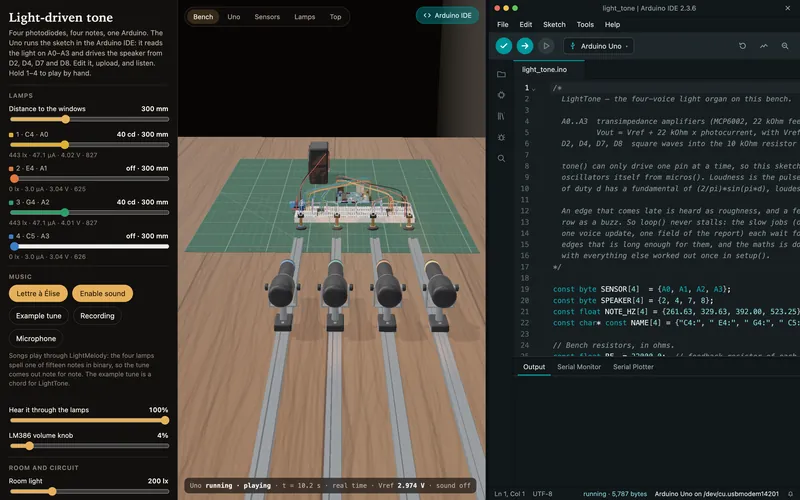Open the Search magnifier icon in sidebar
This screenshot has height=500, width=800.
click(501, 158)
